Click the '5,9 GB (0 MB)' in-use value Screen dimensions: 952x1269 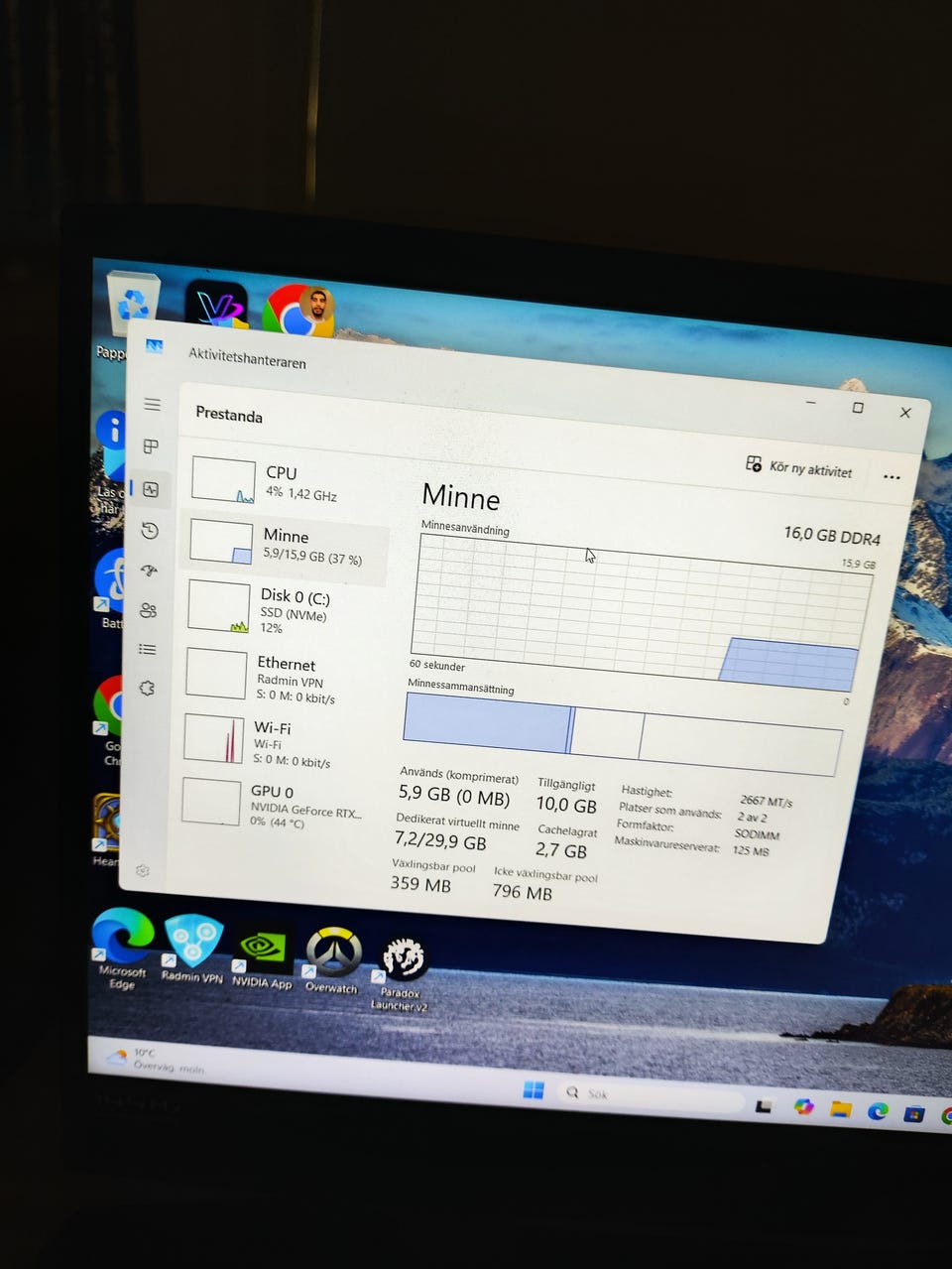click(454, 796)
